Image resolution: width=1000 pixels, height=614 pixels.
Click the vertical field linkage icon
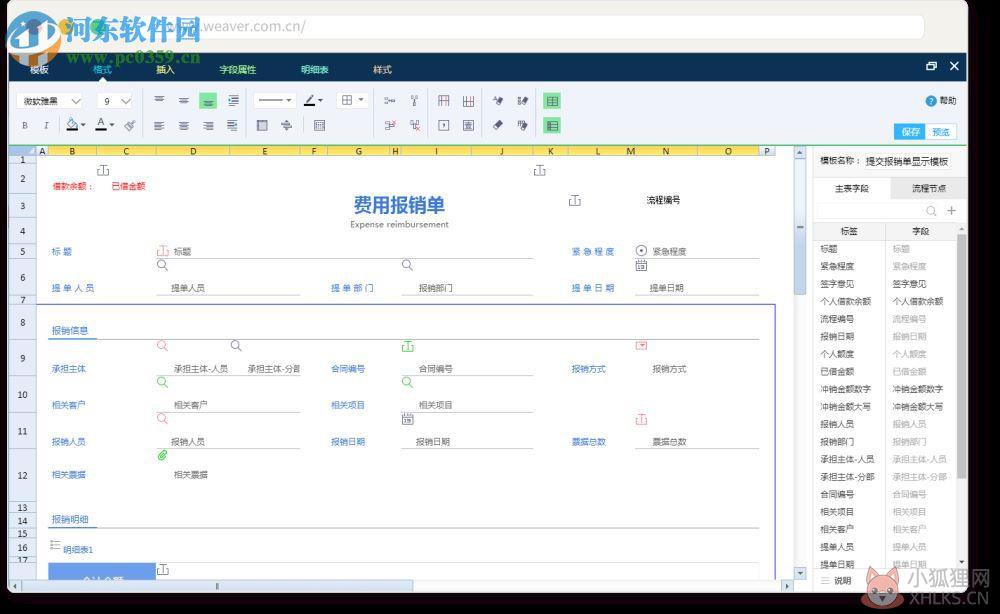(415, 101)
